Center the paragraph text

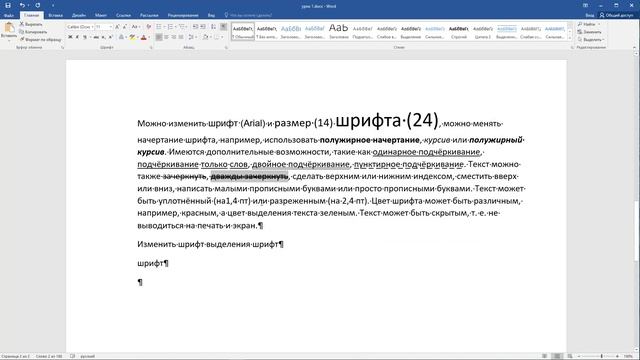pos(166,37)
